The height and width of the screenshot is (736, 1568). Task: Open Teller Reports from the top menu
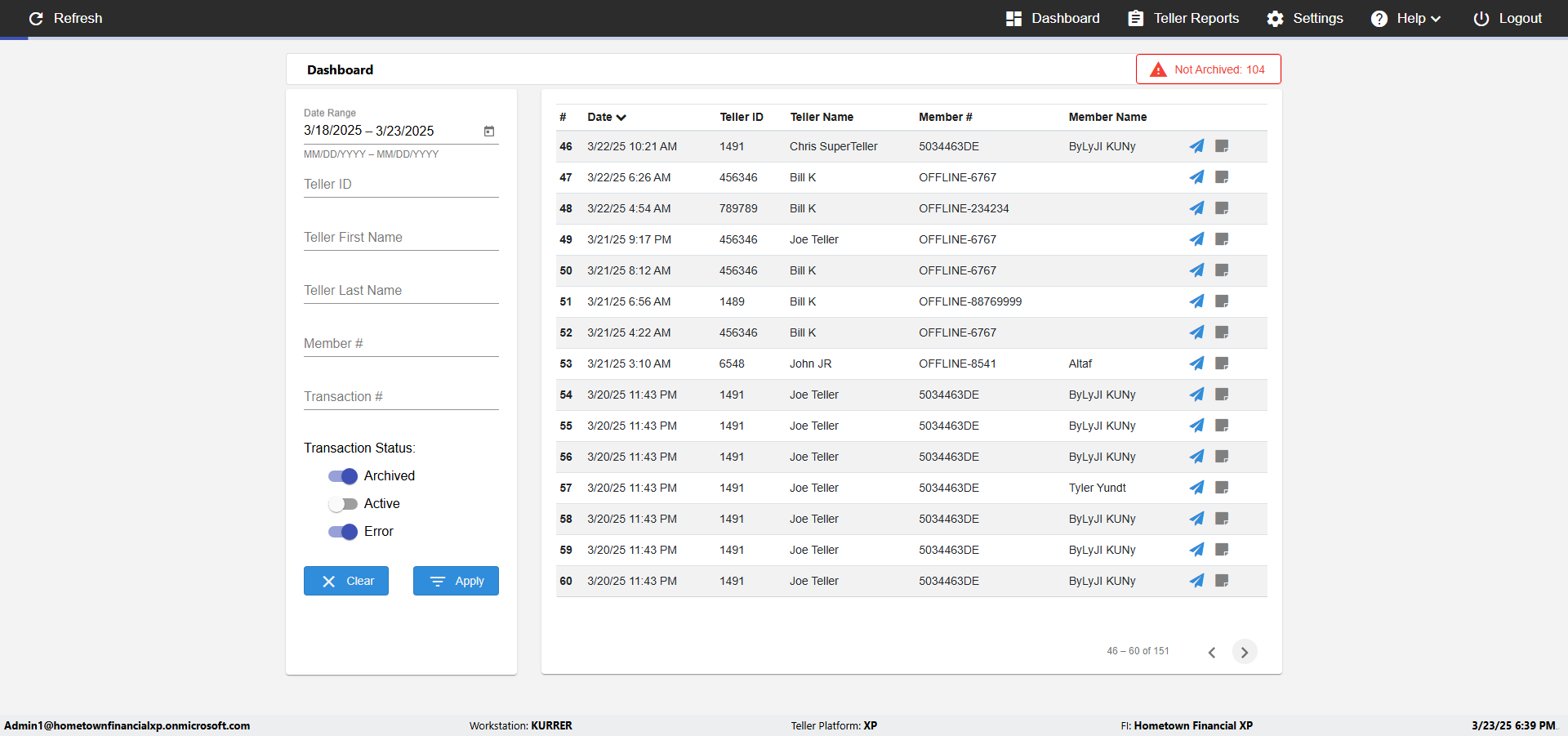click(x=1183, y=18)
